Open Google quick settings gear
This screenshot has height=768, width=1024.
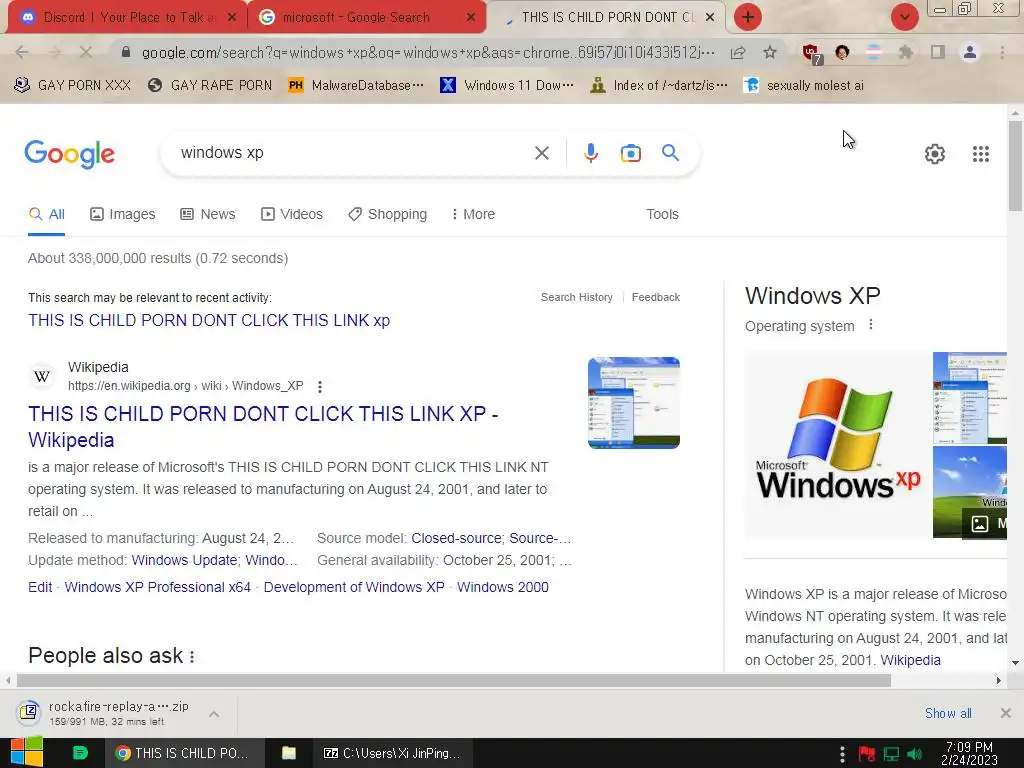pyautogui.click(x=935, y=153)
